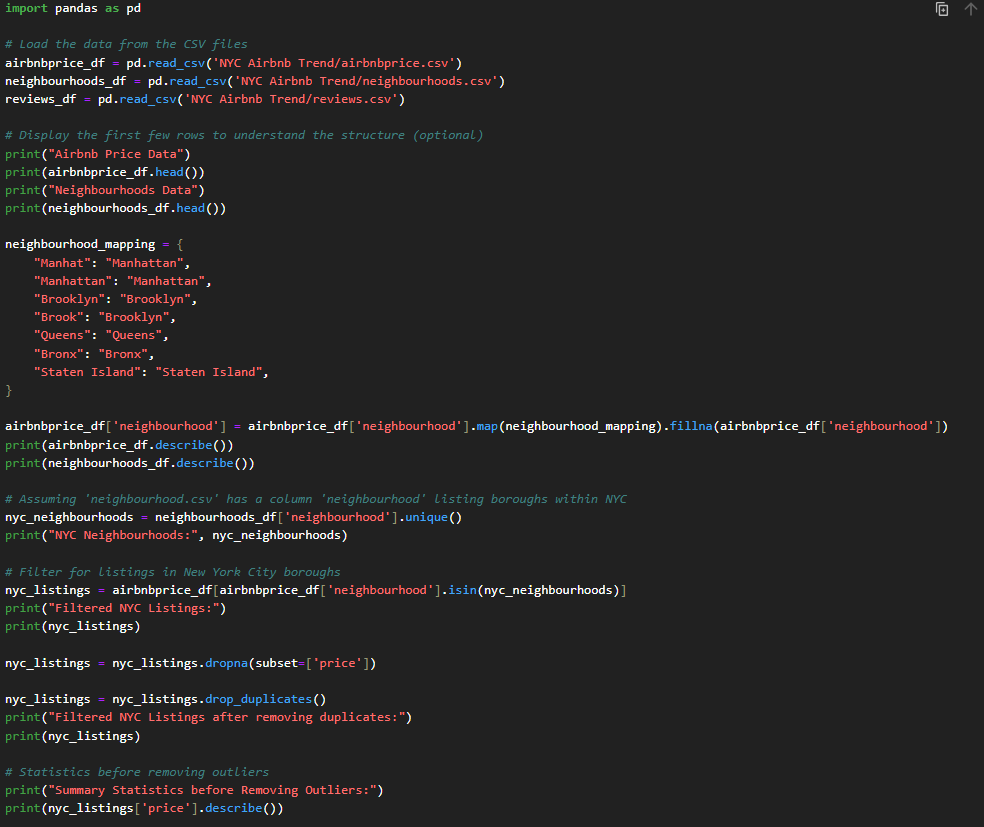984x827 pixels.
Task: Click the "Manhat": "Manhattan" mapping entry
Action: click(x=112, y=263)
